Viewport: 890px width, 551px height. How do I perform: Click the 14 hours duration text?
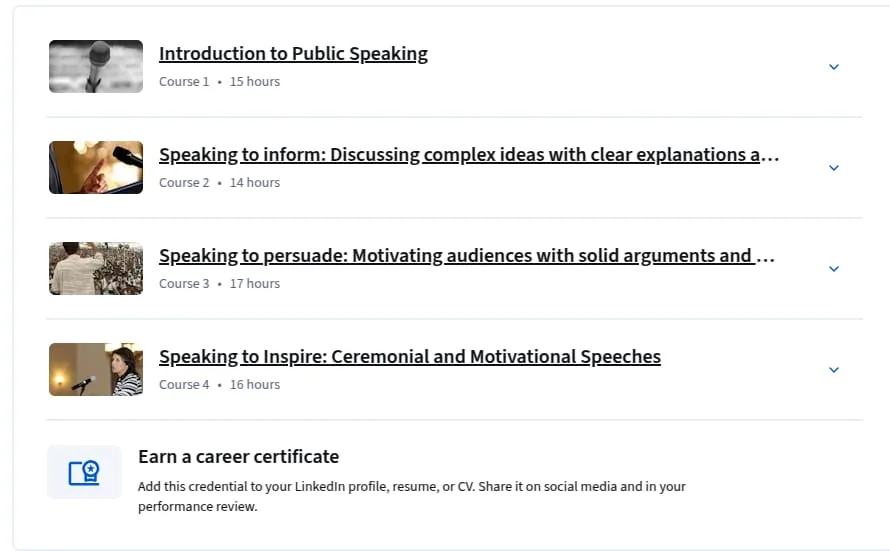255,183
